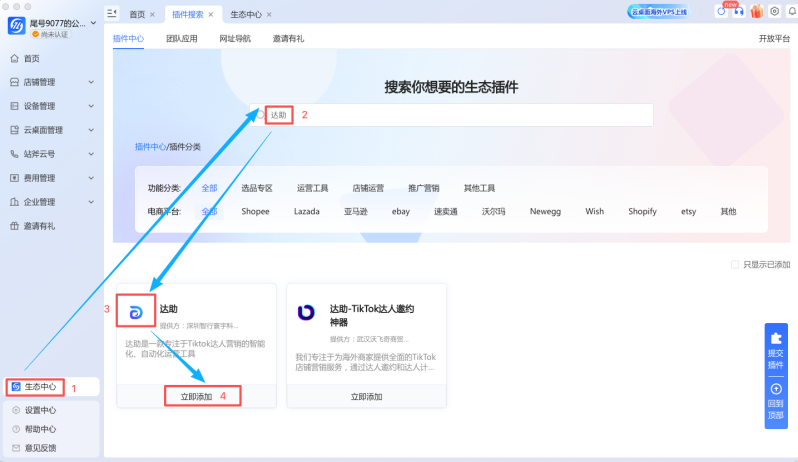Select Shopee platform filter
798x462 pixels.
coord(255,211)
